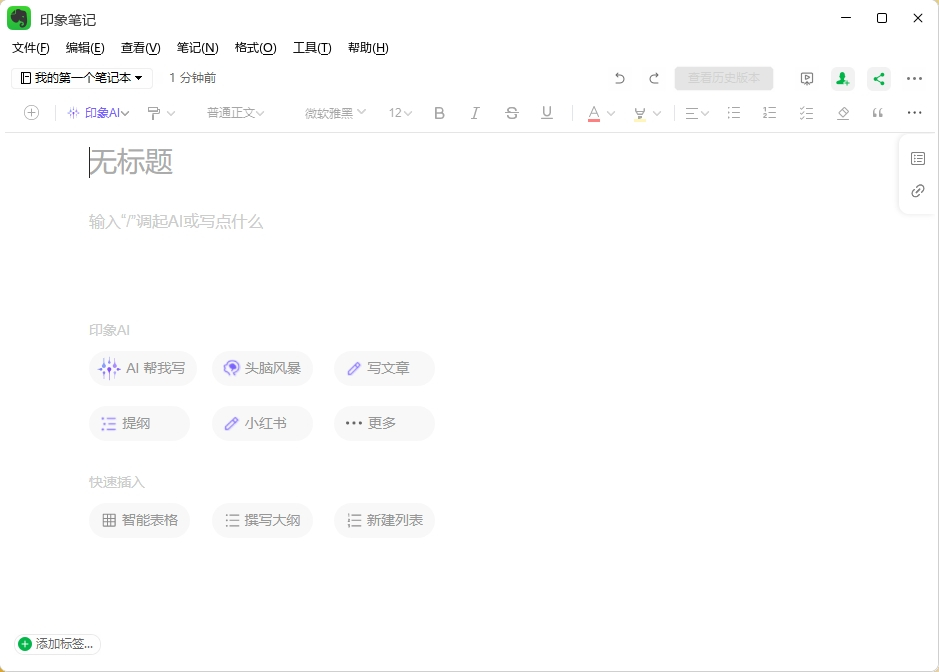Open the font size dropdown
The image size is (939, 672).
tap(399, 112)
